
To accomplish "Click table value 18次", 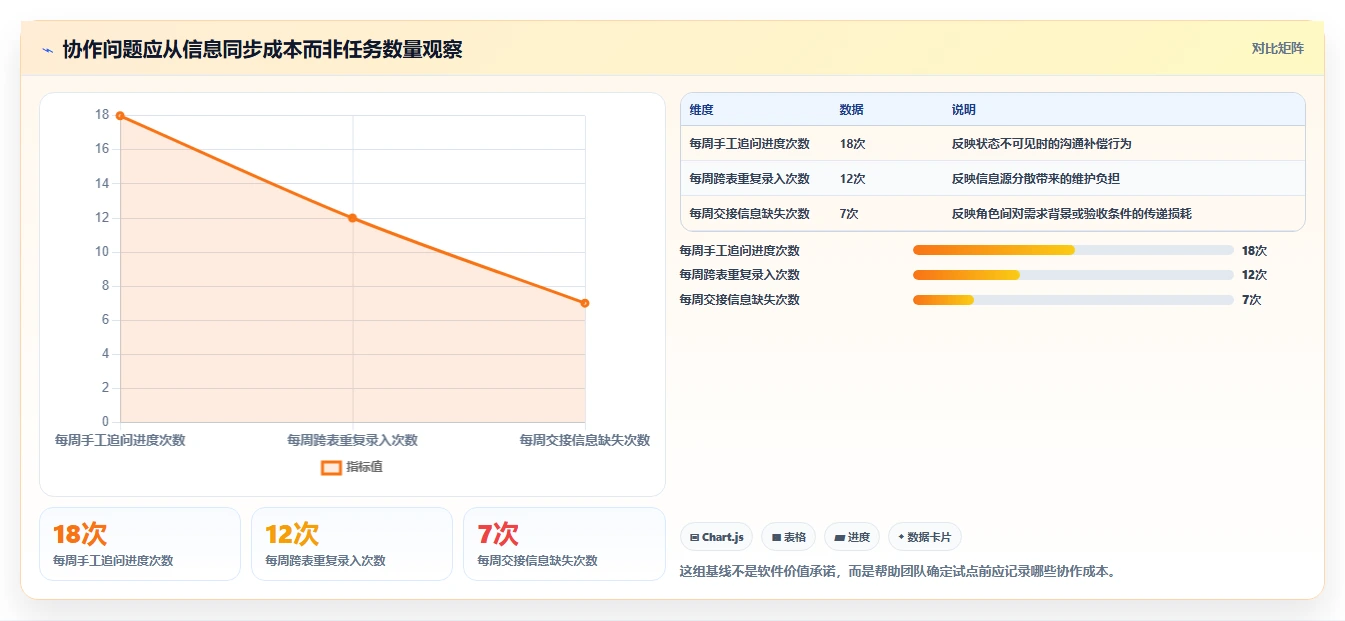I will coord(853,144).
